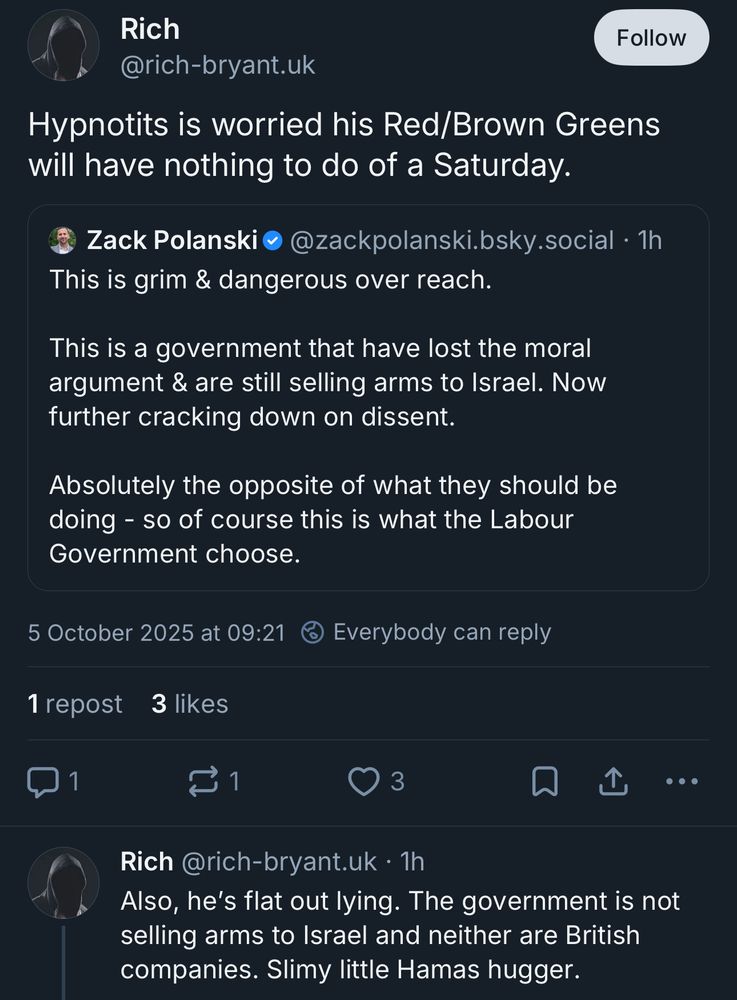The image size is (737, 1000).
Task: Follow the Rich account
Action: 651,38
